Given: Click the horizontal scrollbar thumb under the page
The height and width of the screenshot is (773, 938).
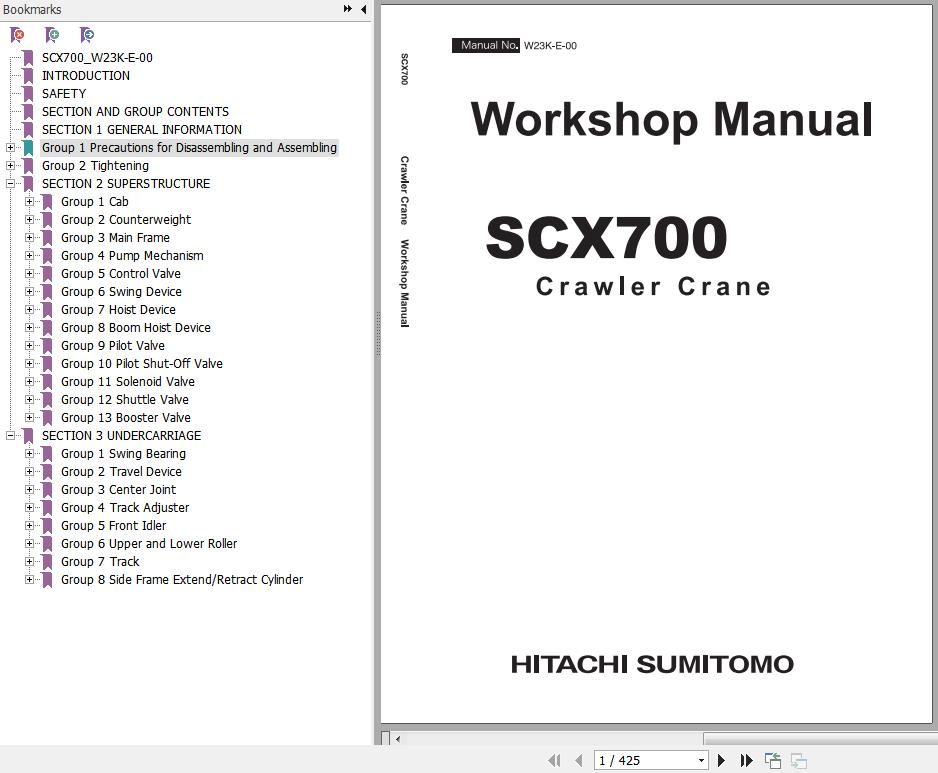Looking at the screenshot, I should tap(820, 739).
